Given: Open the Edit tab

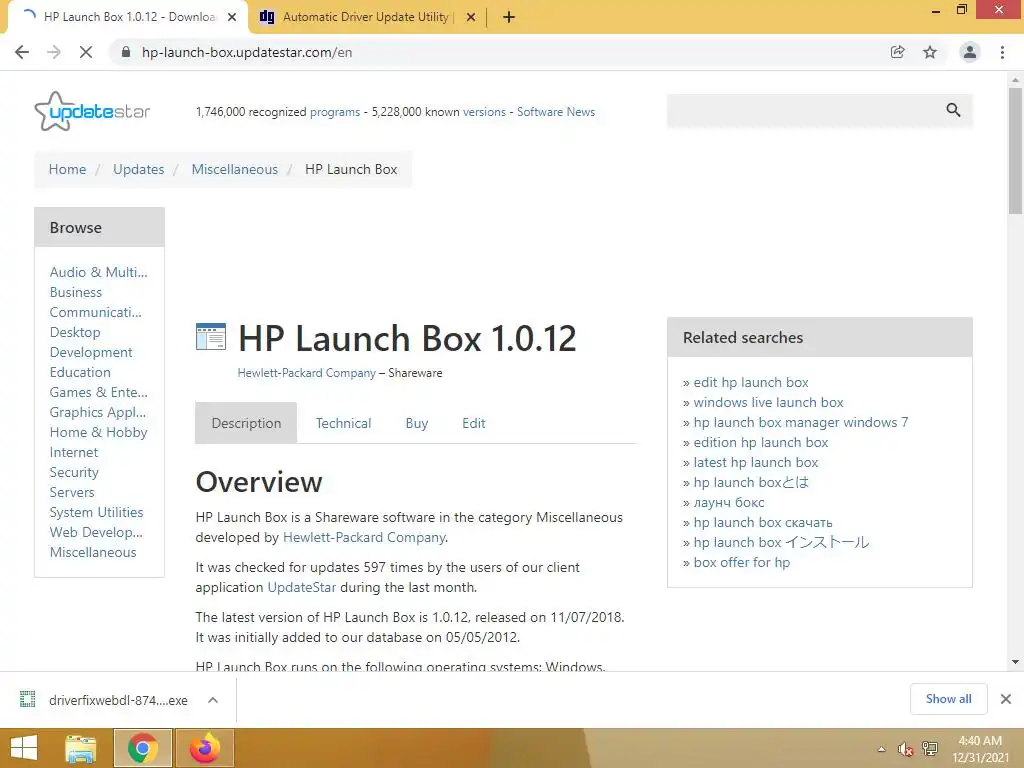Looking at the screenshot, I should click(473, 423).
